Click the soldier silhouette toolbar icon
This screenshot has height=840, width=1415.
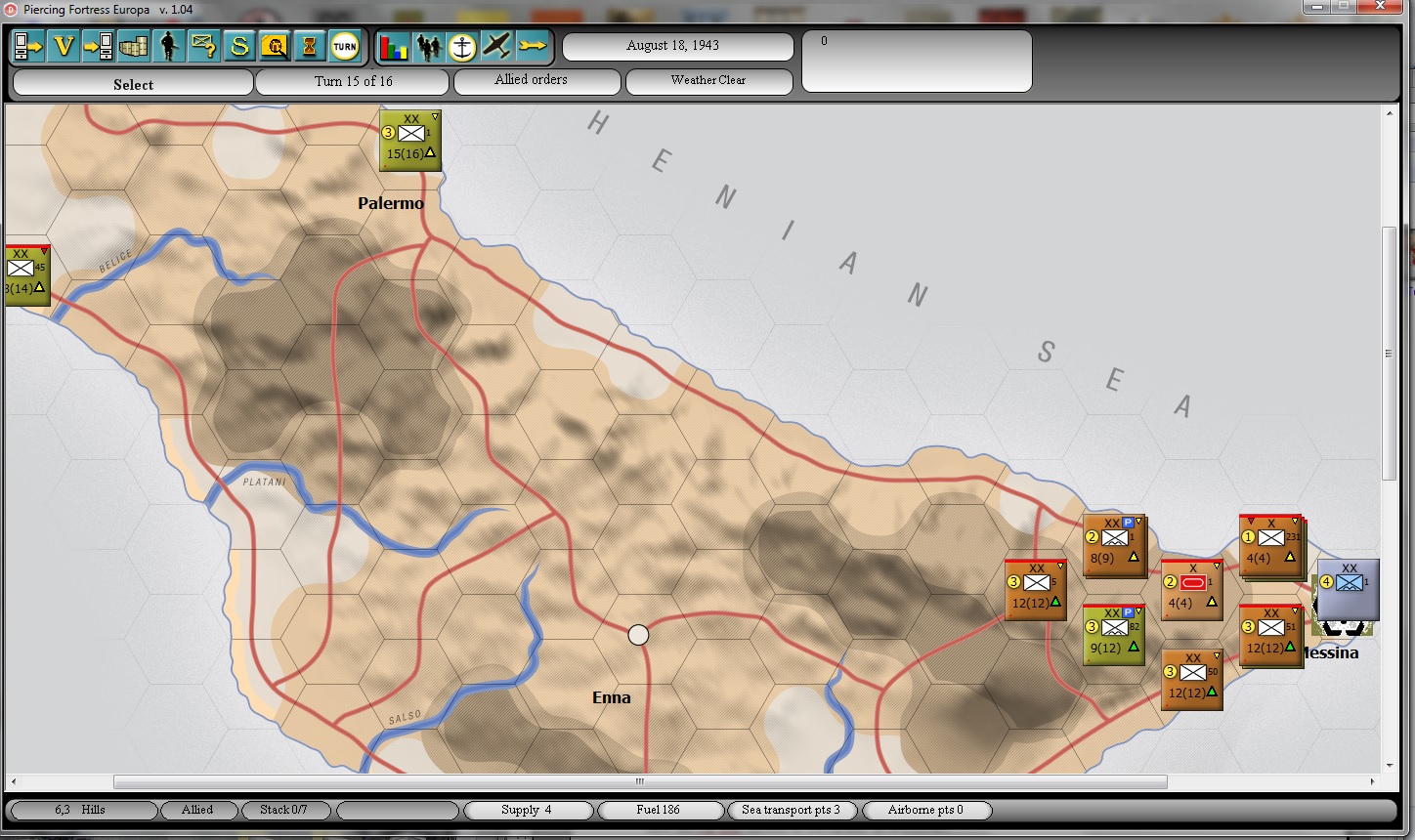(x=169, y=46)
